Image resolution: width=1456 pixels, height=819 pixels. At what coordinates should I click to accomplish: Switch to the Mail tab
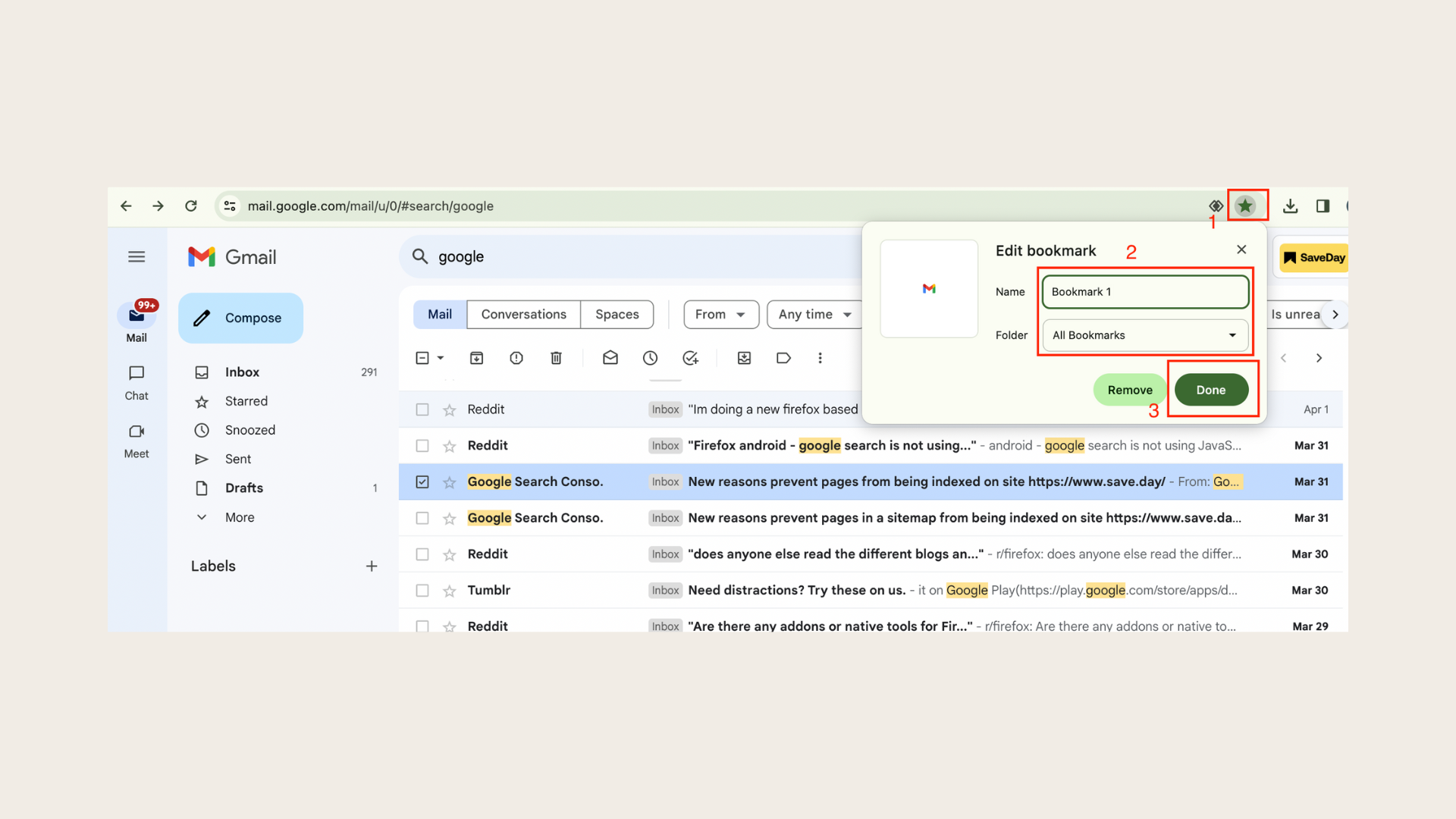[440, 315]
